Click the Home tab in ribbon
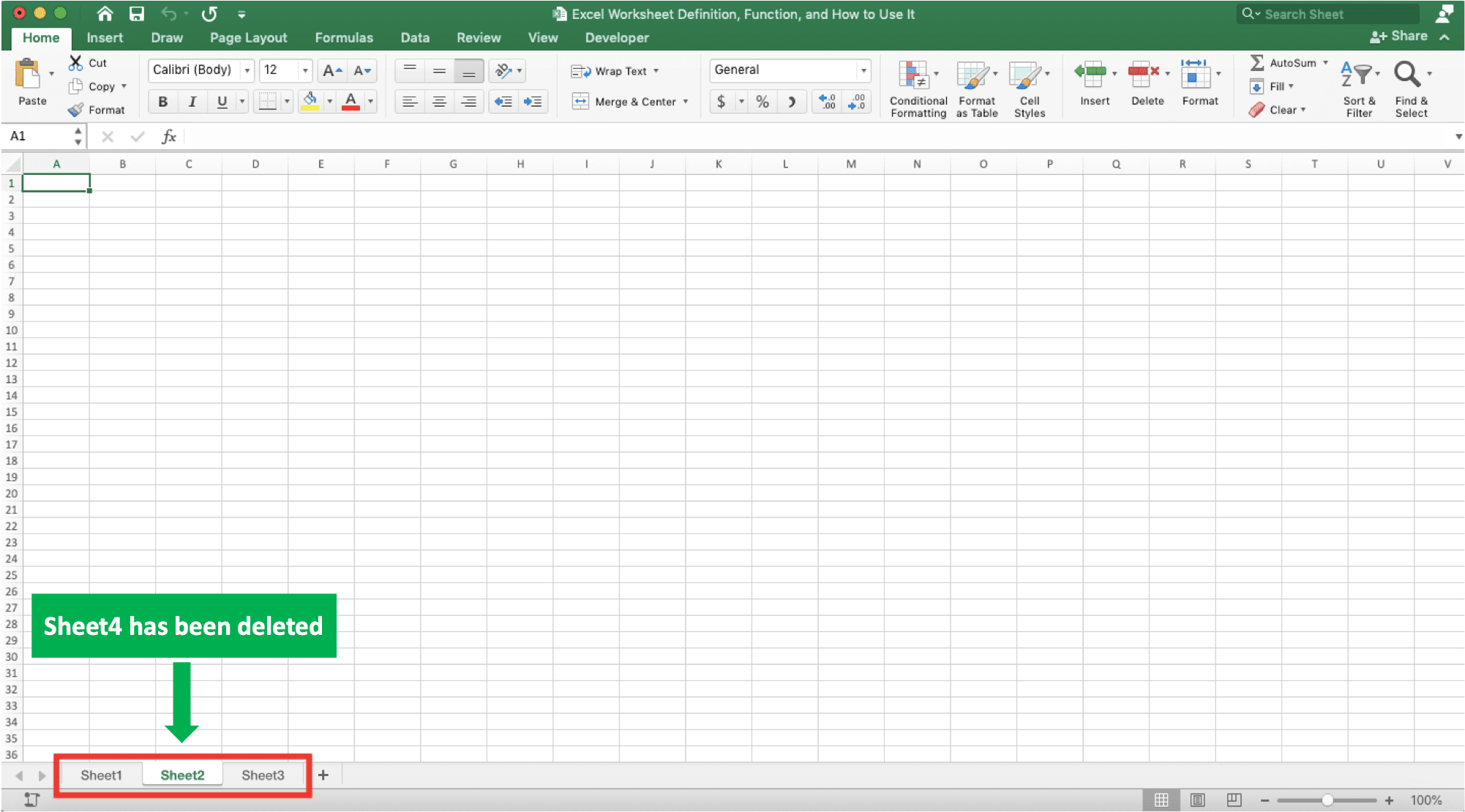This screenshot has width=1465, height=812. coord(40,37)
